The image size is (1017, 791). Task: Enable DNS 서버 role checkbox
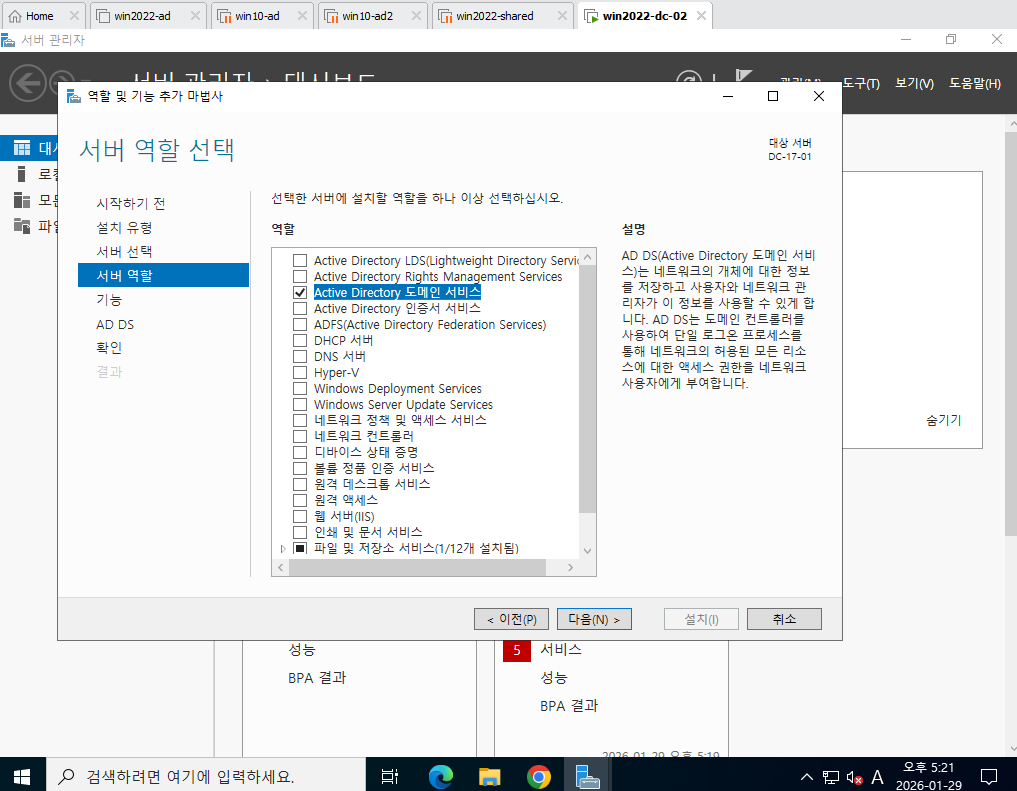point(300,357)
